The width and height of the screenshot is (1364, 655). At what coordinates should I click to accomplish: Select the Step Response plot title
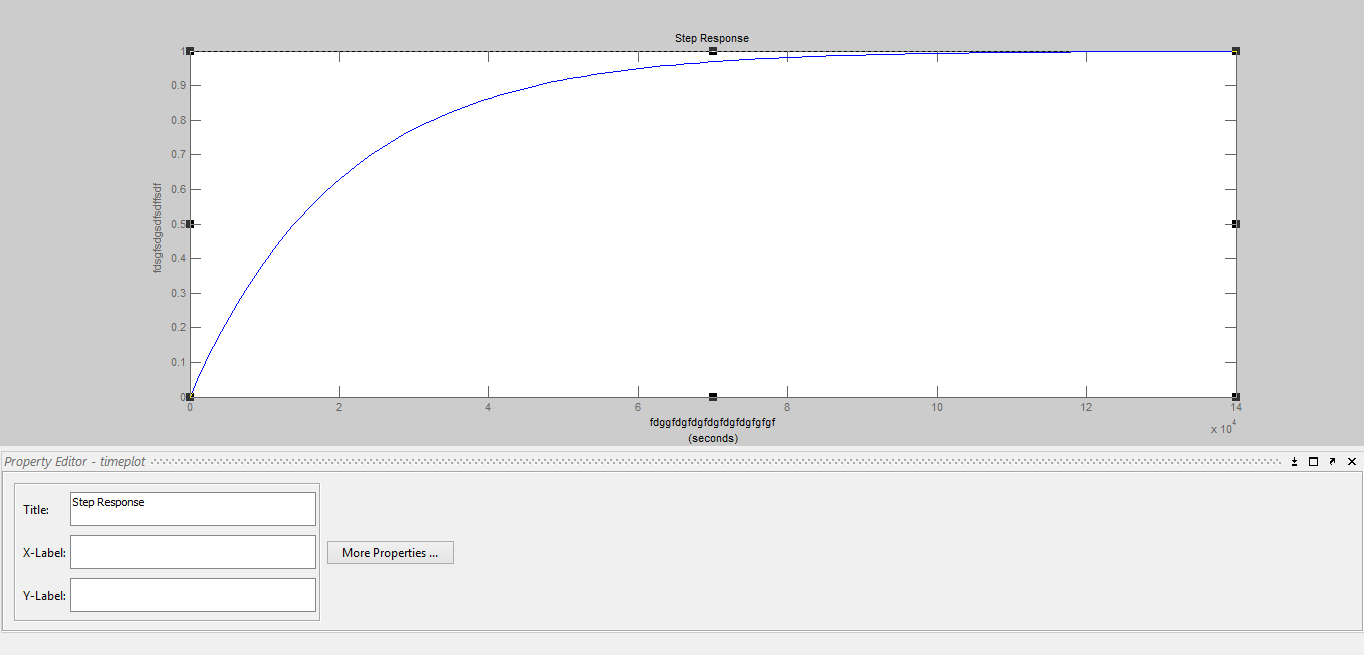pos(711,38)
